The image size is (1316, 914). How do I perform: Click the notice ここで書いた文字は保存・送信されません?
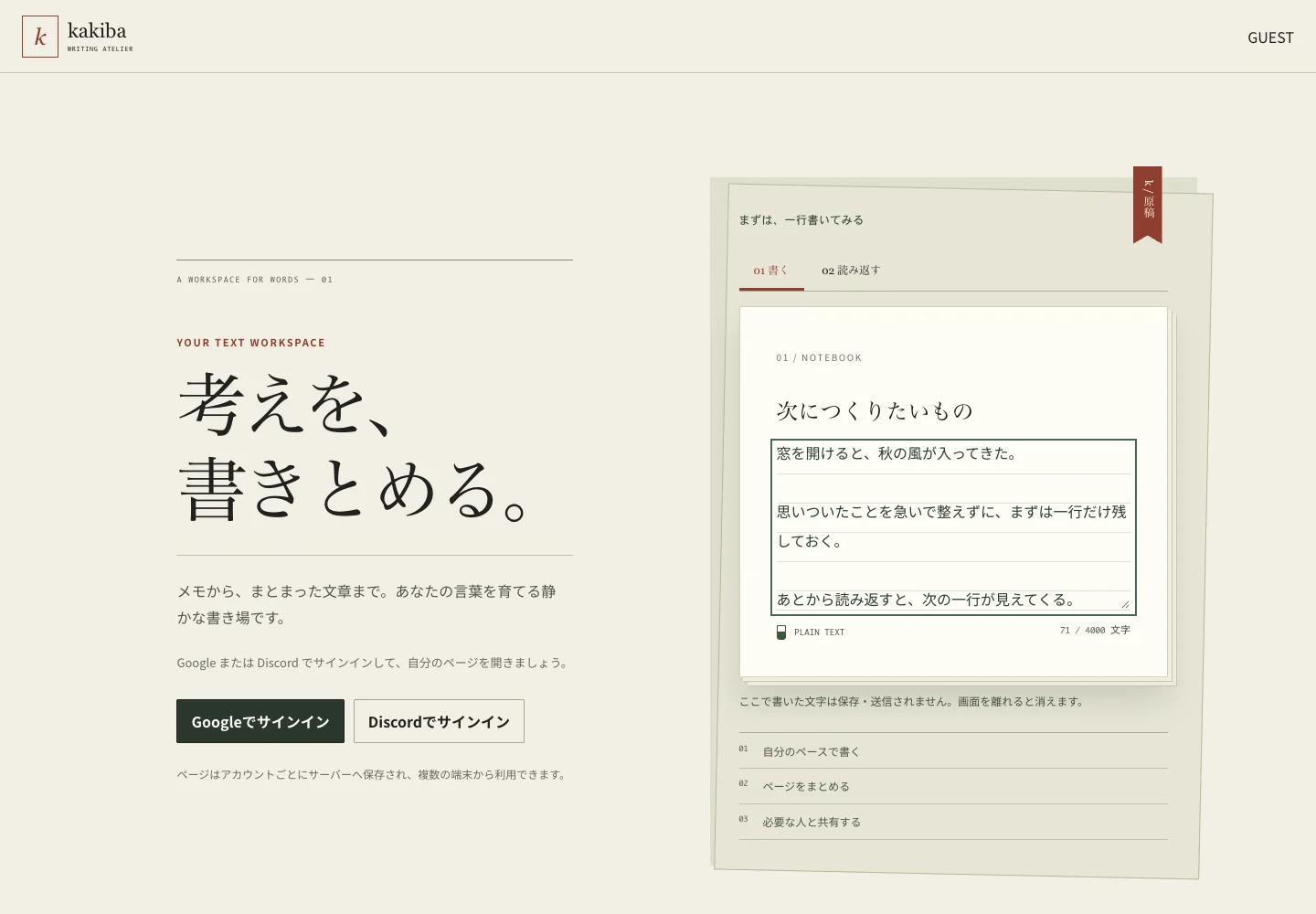pos(912,702)
